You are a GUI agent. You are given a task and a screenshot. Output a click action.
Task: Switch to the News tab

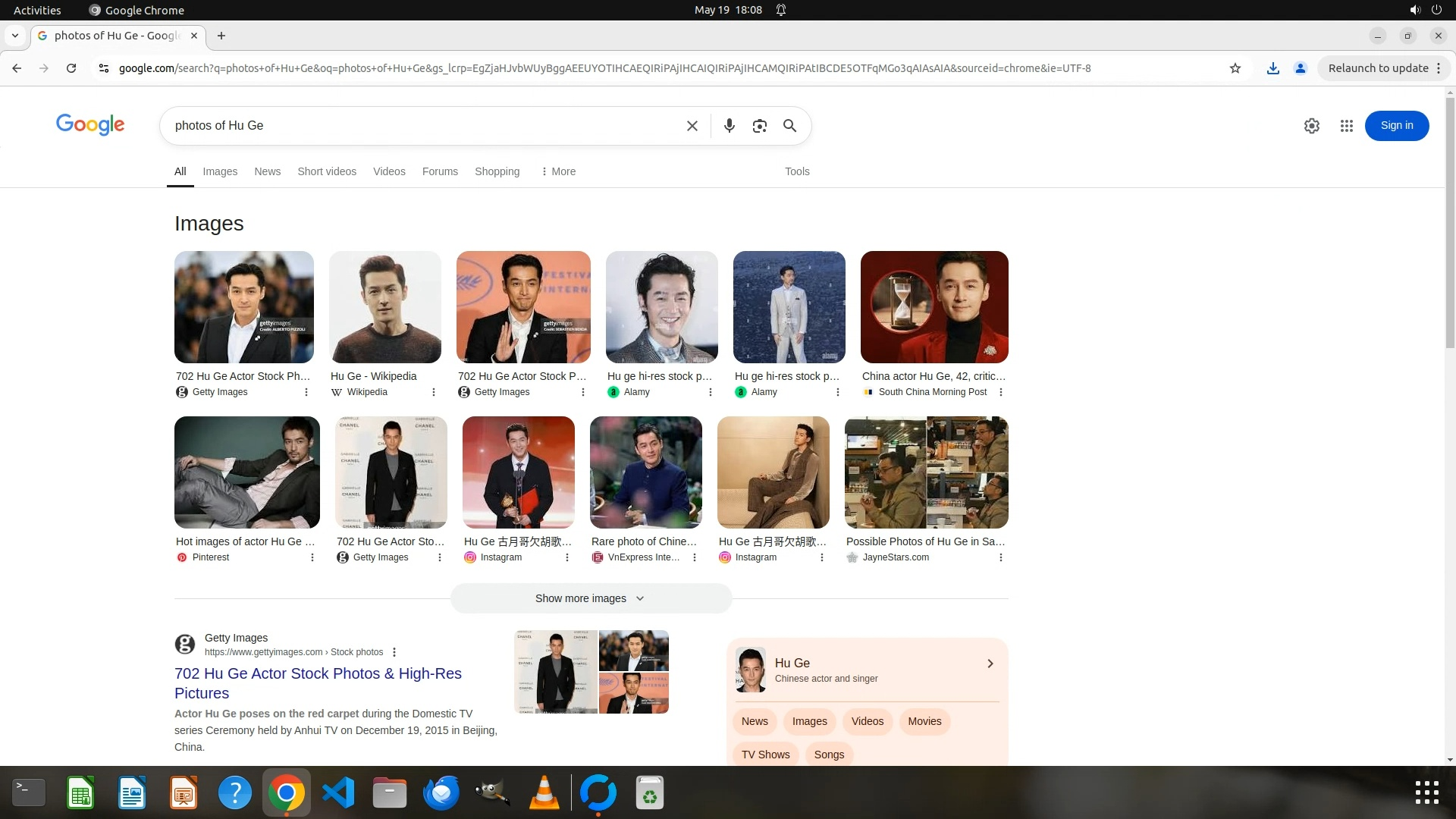pos(267,171)
